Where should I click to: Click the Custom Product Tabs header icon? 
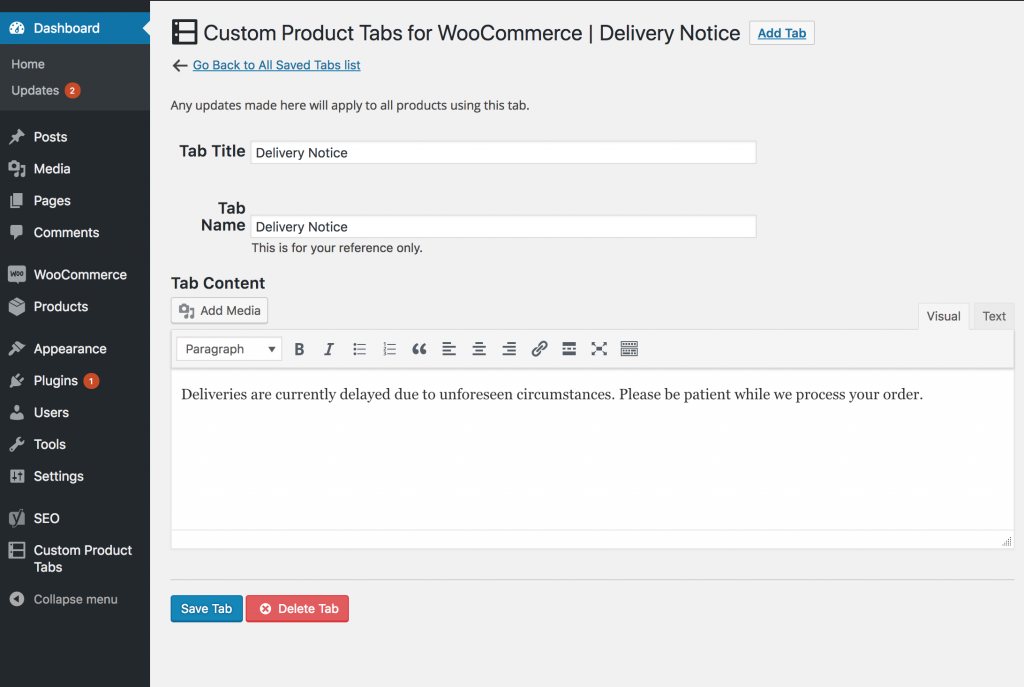pyautogui.click(x=184, y=32)
